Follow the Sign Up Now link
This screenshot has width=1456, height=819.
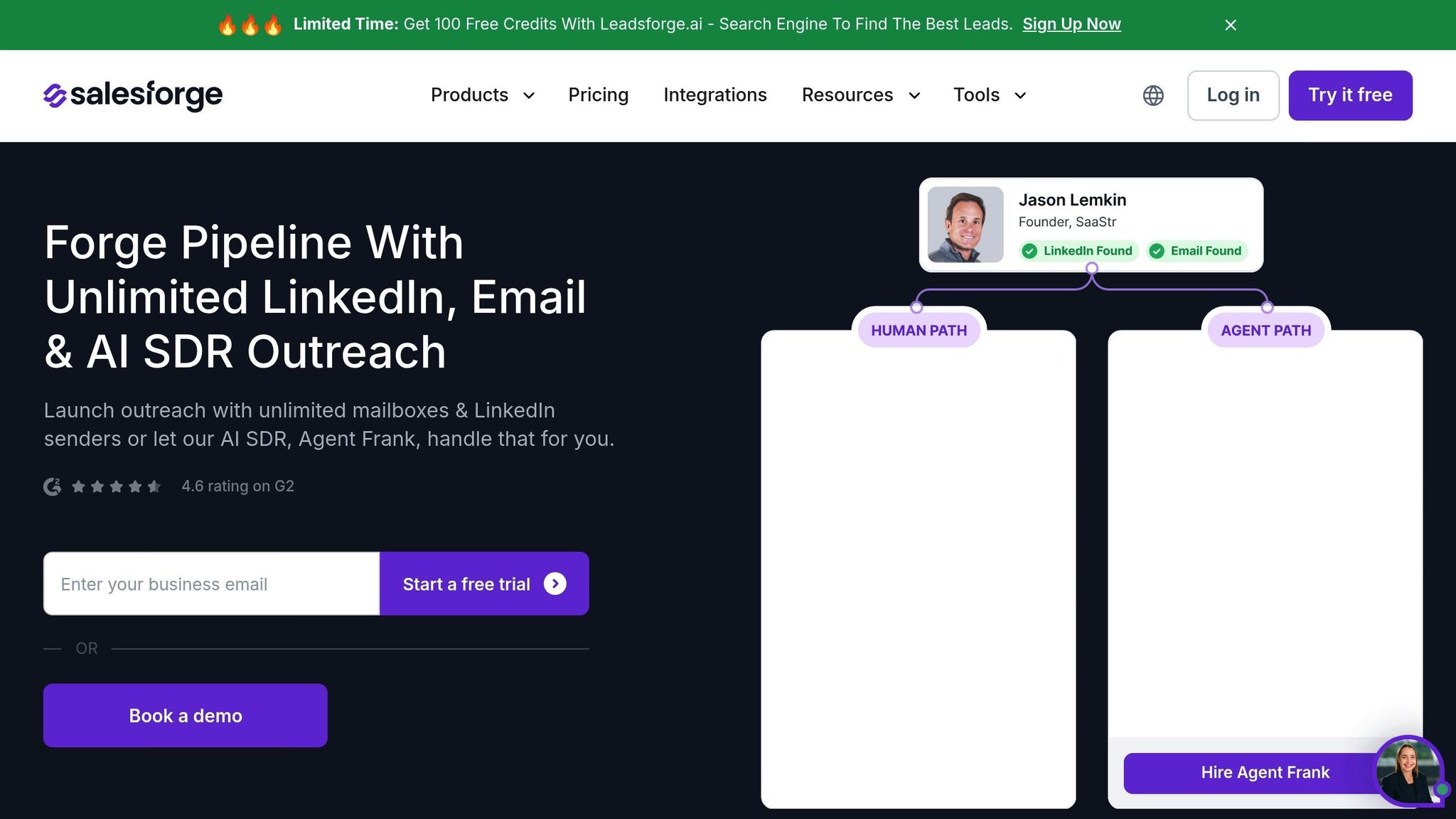pos(1071,24)
